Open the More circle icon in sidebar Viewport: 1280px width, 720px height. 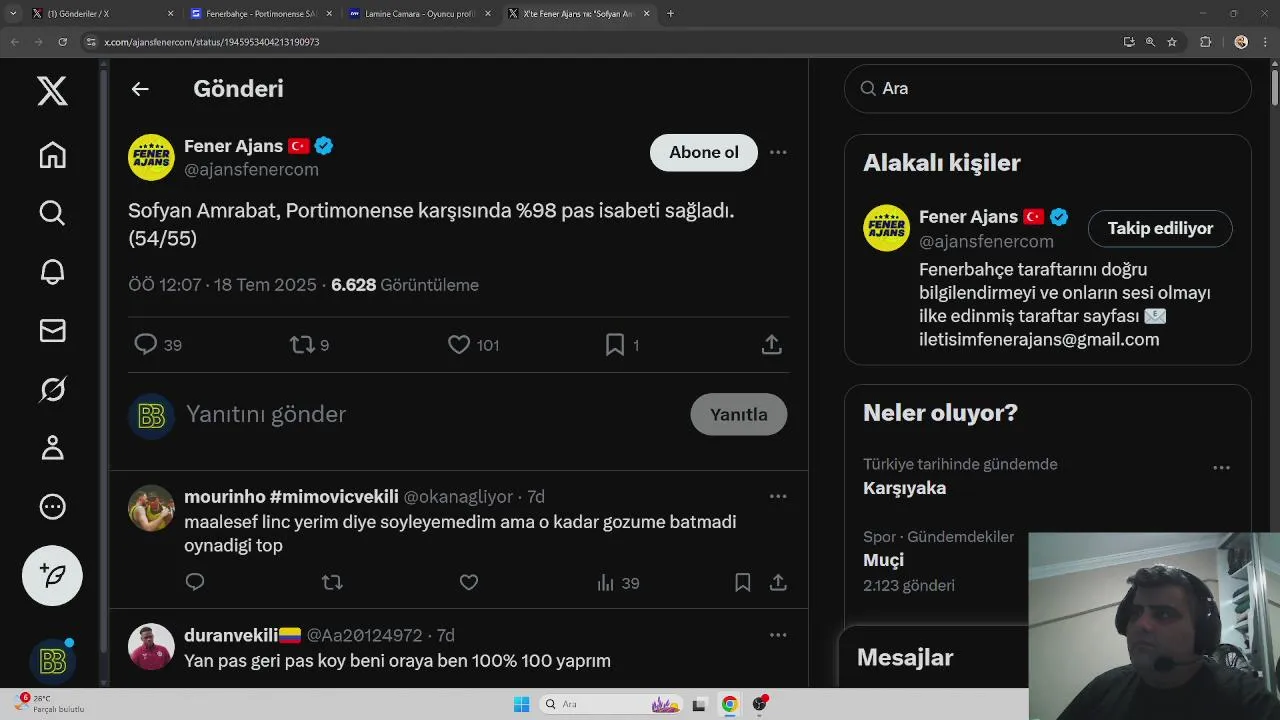tap(52, 507)
